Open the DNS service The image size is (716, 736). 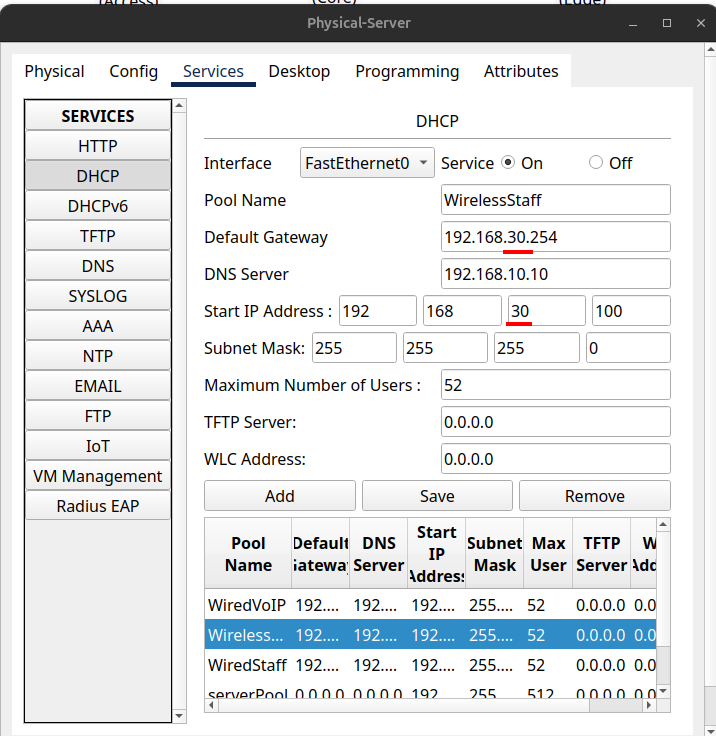(x=98, y=266)
